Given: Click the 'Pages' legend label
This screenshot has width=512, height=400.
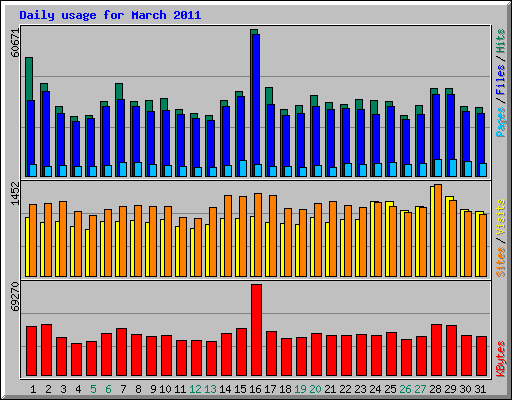Looking at the screenshot, I should [x=500, y=122].
